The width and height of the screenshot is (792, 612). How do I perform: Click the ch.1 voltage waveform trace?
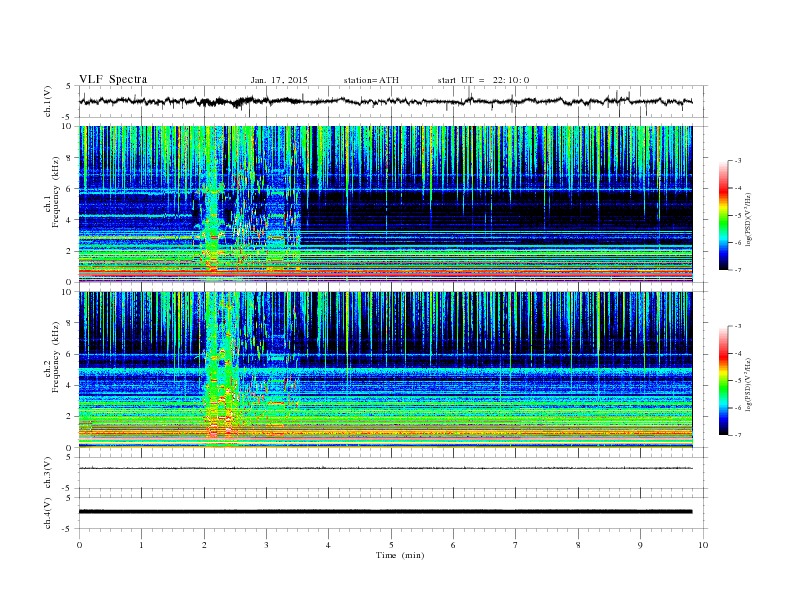[385, 101]
